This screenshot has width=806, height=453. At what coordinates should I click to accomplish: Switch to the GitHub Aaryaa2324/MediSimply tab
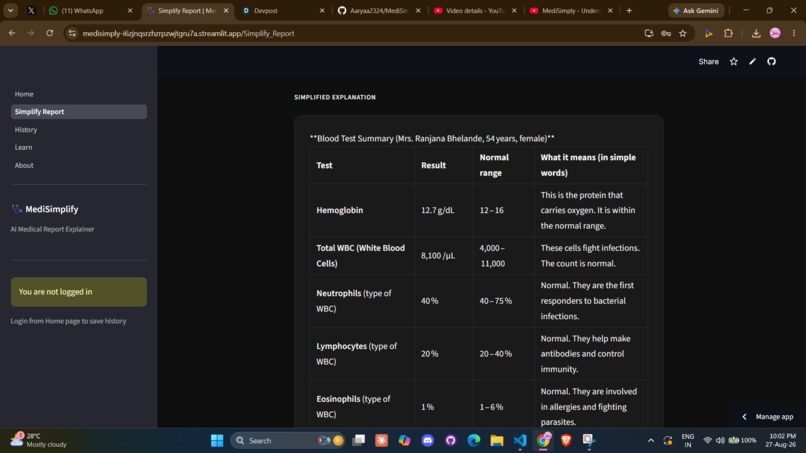click(379, 10)
